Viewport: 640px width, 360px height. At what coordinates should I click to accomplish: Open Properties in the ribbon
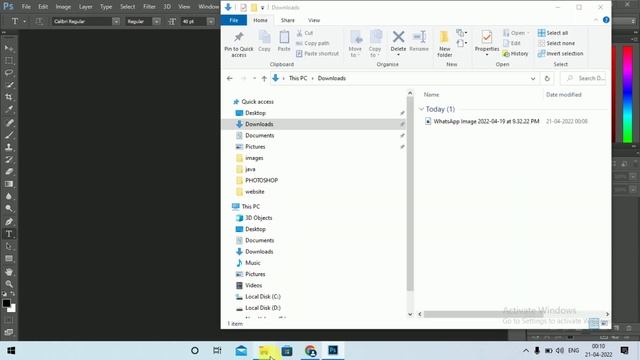coord(487,43)
